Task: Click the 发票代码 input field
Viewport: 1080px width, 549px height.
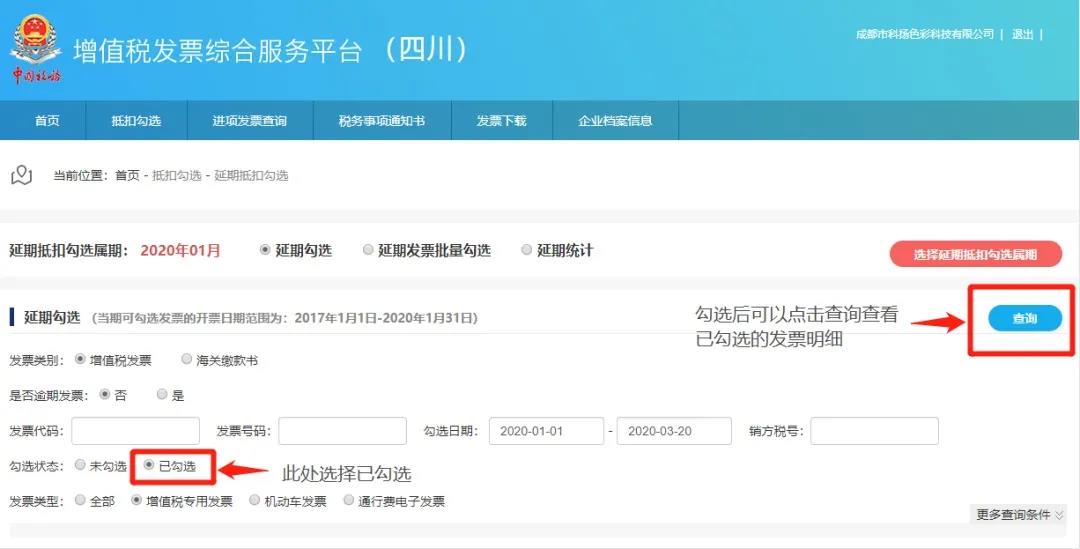Action: [135, 431]
